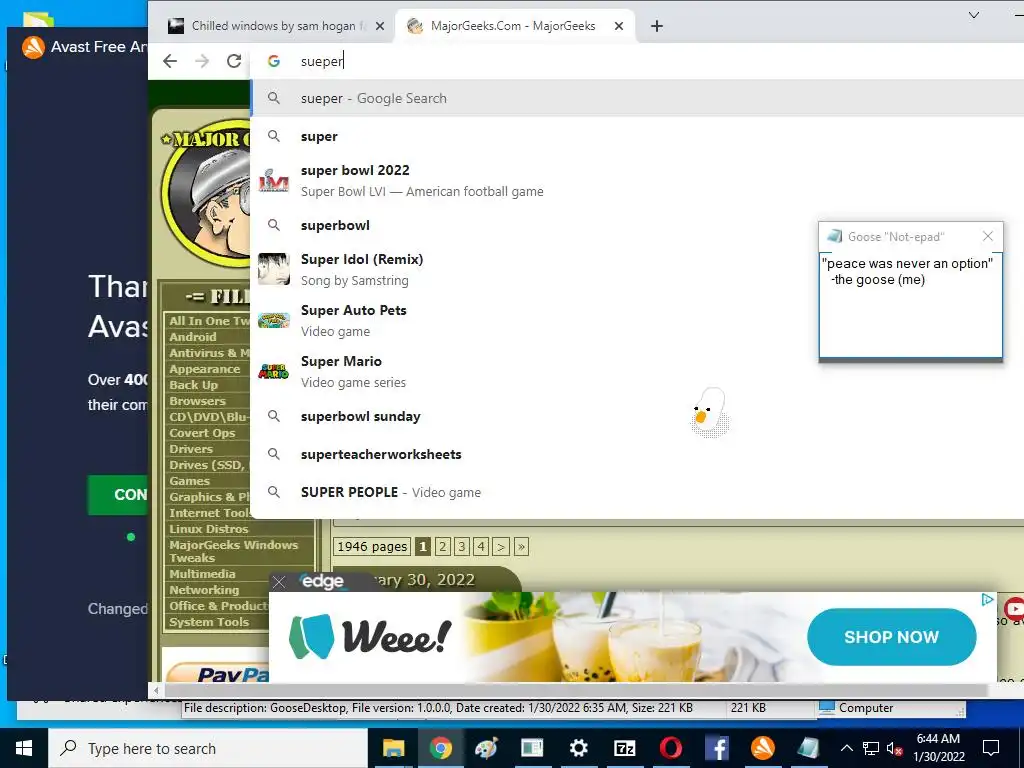Select the 'Super Idol (Remix)' suggestion

click(x=637, y=269)
